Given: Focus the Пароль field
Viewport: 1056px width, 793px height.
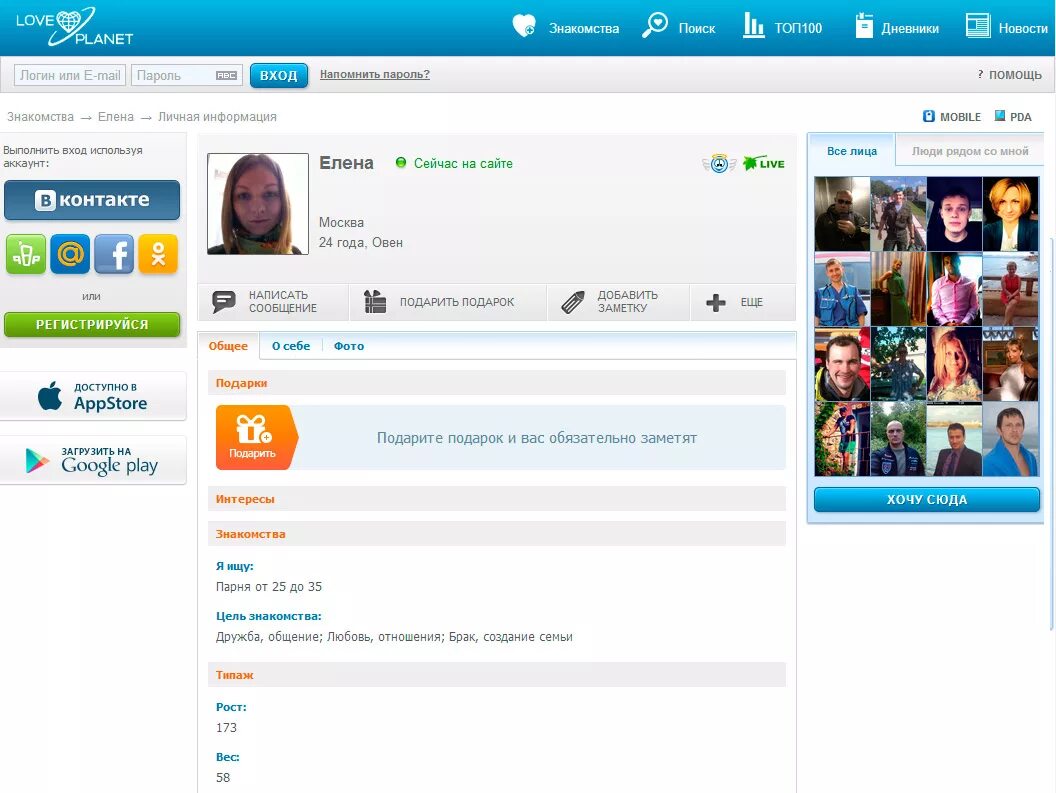Looking at the screenshot, I should [x=186, y=75].
